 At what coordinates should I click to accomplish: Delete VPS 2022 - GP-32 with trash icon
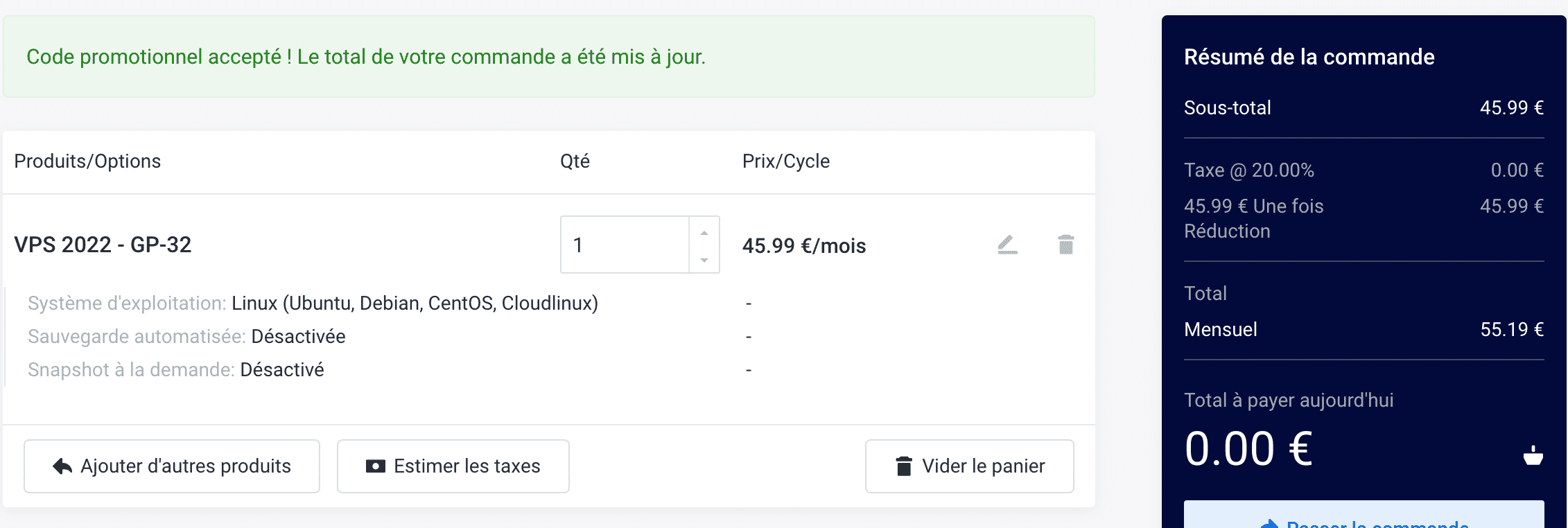tap(1066, 245)
